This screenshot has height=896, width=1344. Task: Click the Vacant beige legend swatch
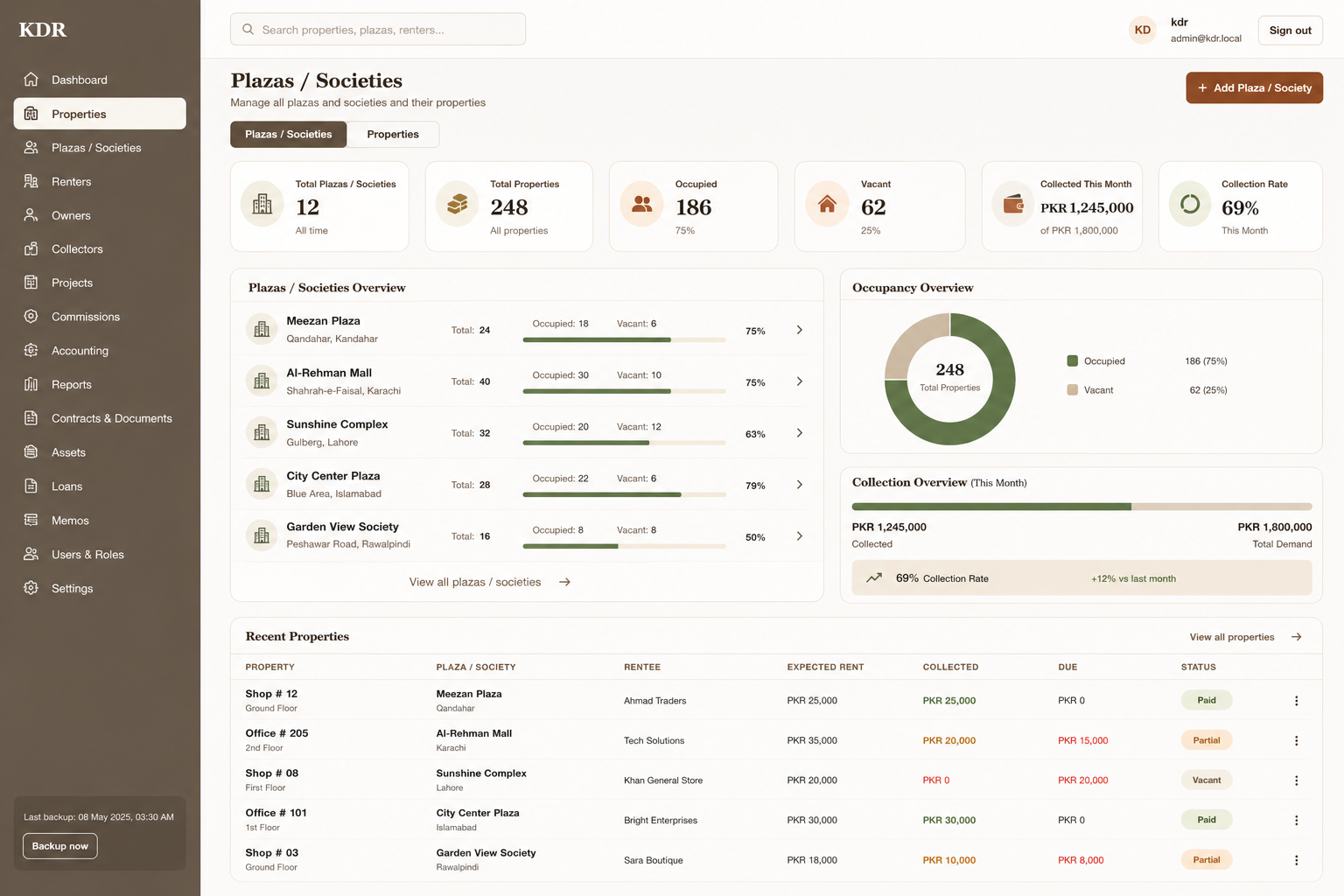coord(1073,390)
